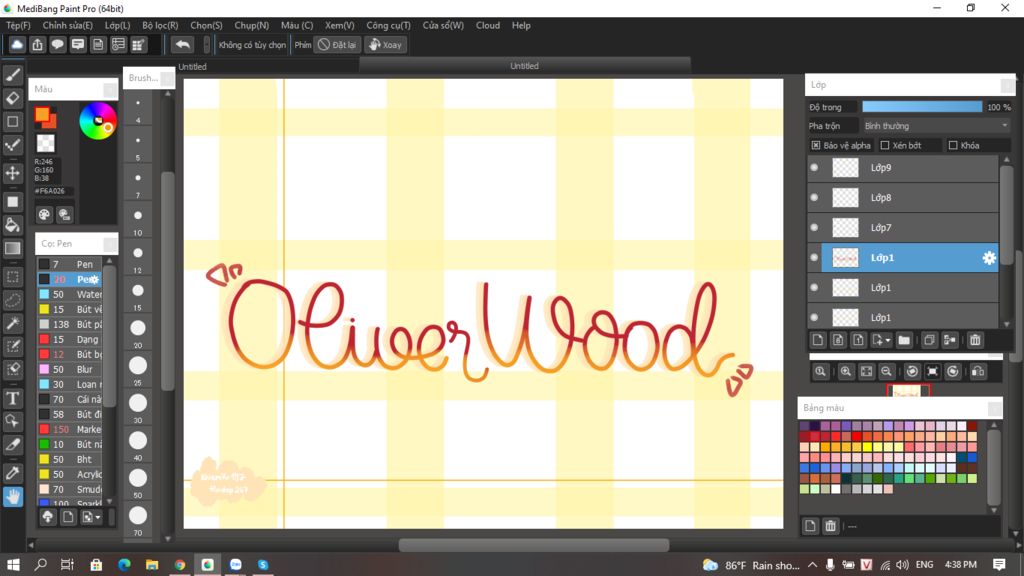The height and width of the screenshot is (576, 1024).
Task: Open the brush add-options dropdown below brush list
Action: (x=91, y=517)
